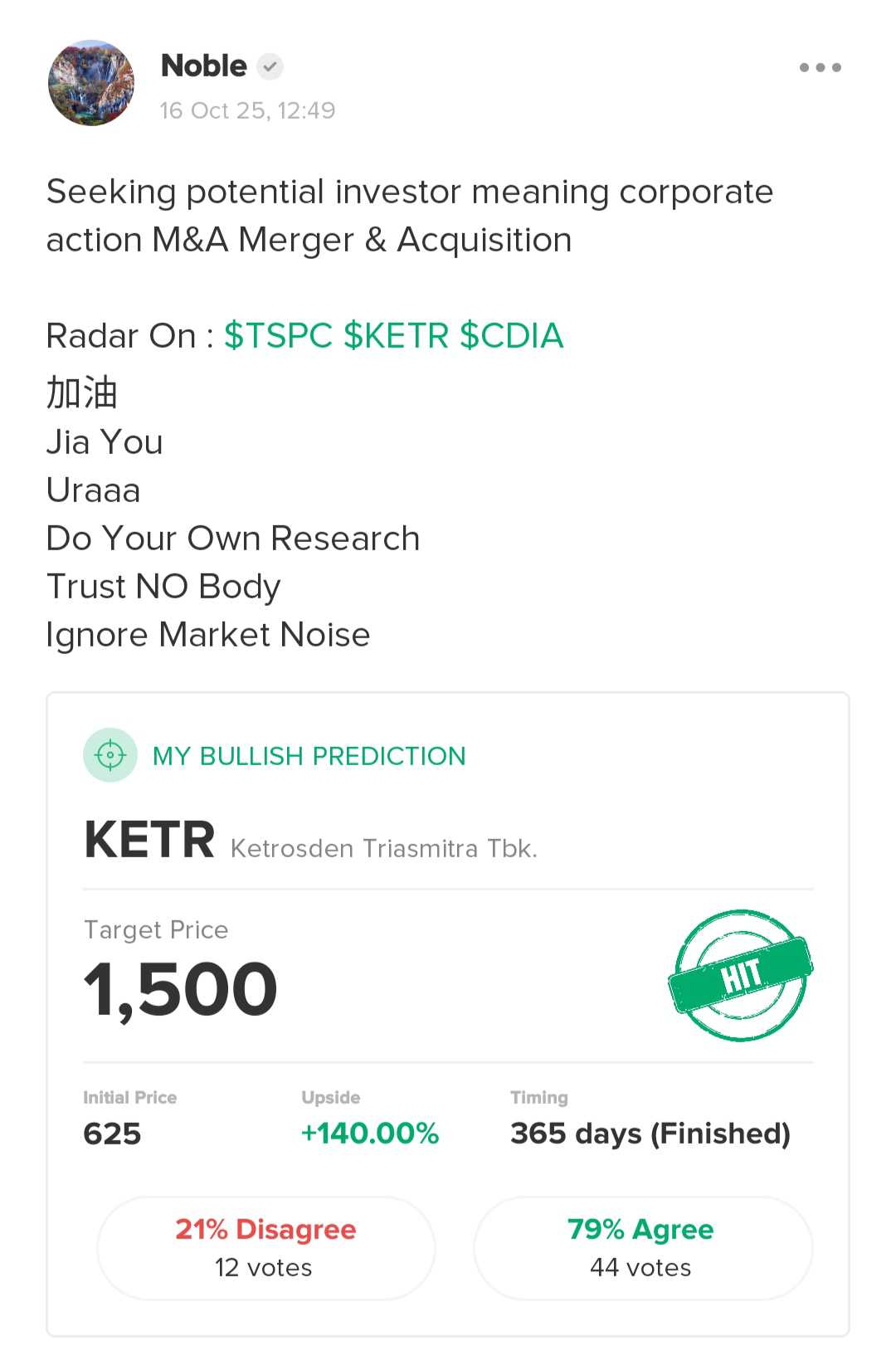Select the bold KETR ticker heading

click(150, 840)
